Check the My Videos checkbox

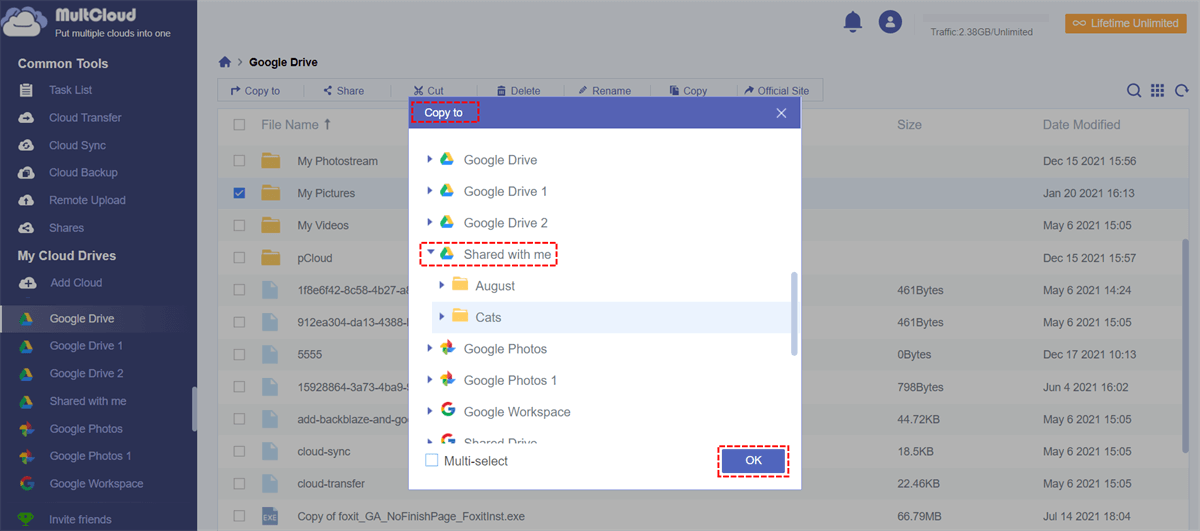tap(239, 225)
